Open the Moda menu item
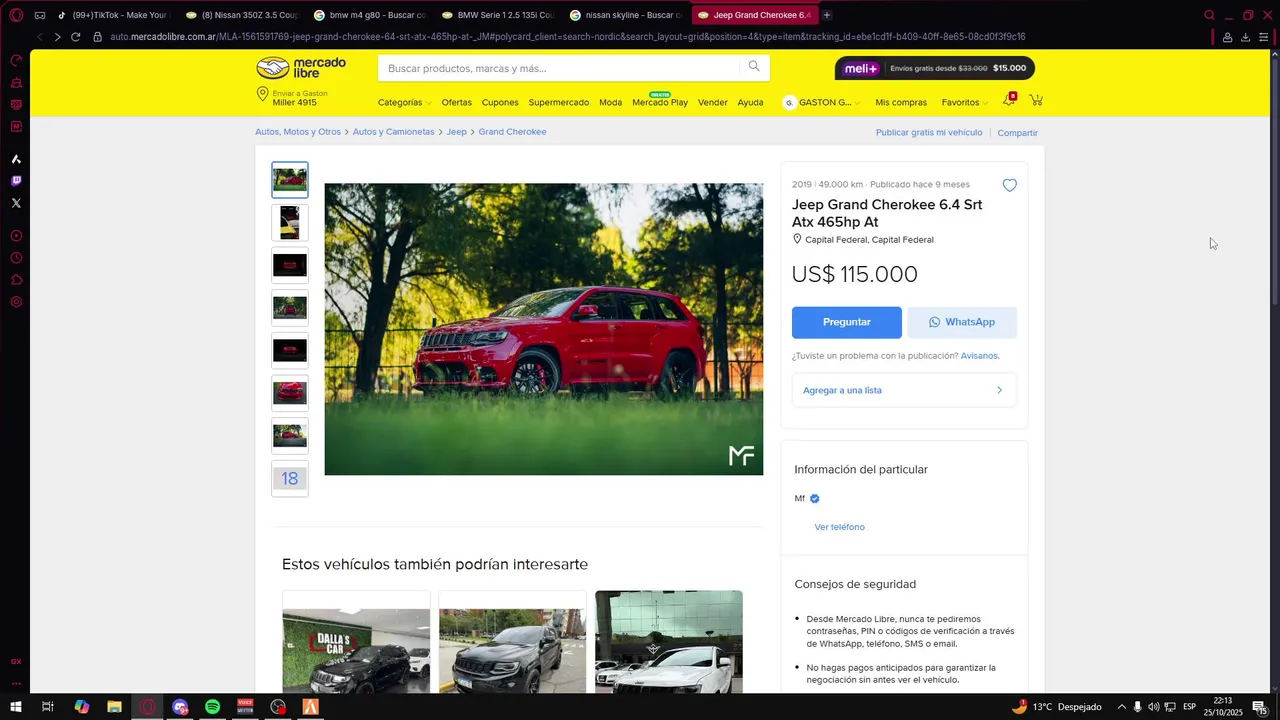Image resolution: width=1280 pixels, height=720 pixels. coord(610,102)
